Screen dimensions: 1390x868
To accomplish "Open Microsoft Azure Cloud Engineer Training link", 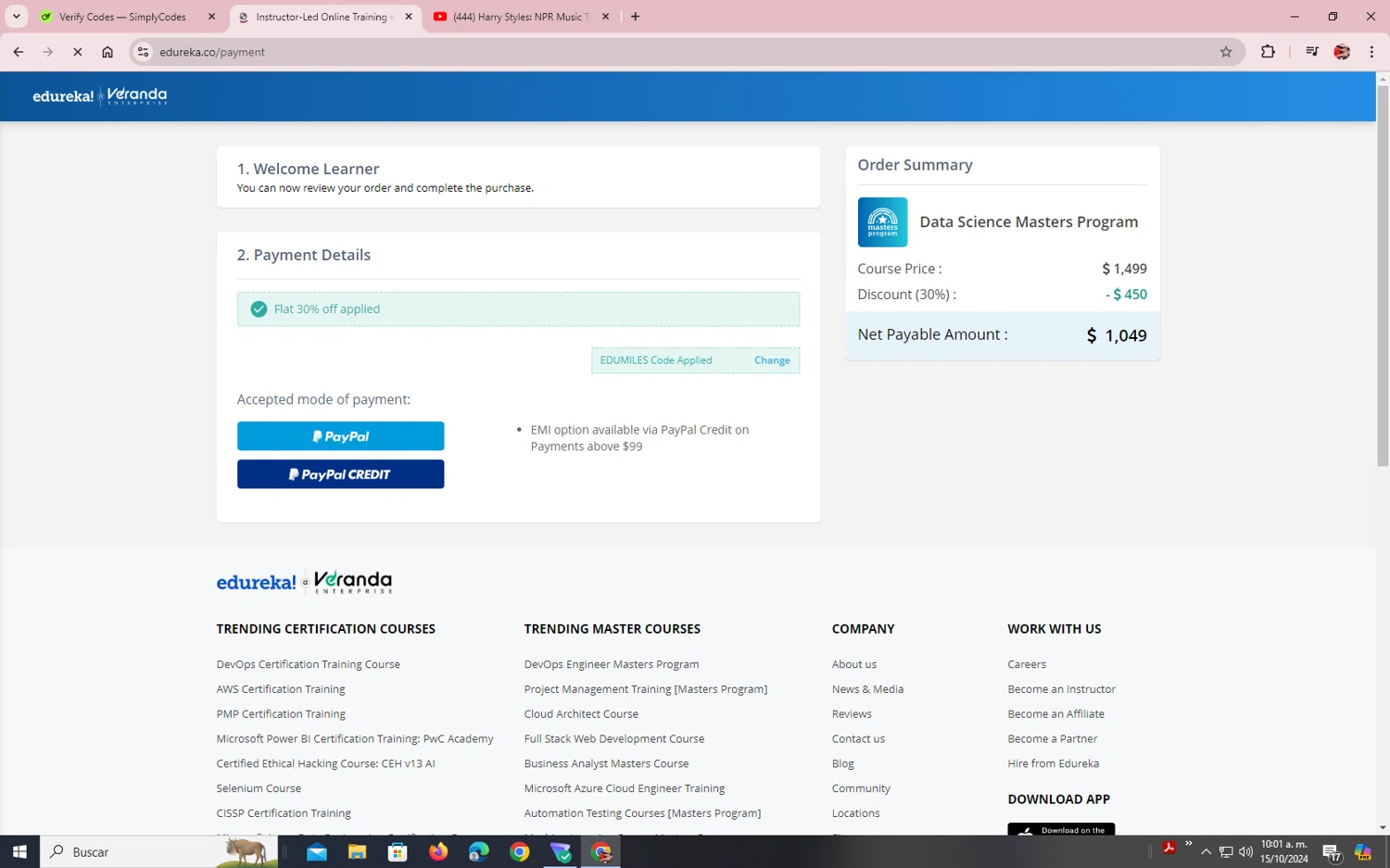I will 625,789.
